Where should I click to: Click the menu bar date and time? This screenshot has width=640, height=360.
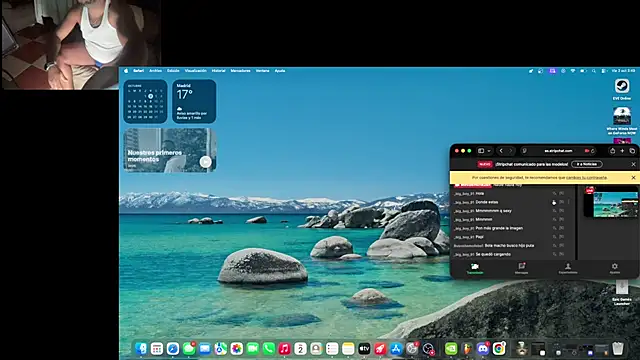point(623,71)
